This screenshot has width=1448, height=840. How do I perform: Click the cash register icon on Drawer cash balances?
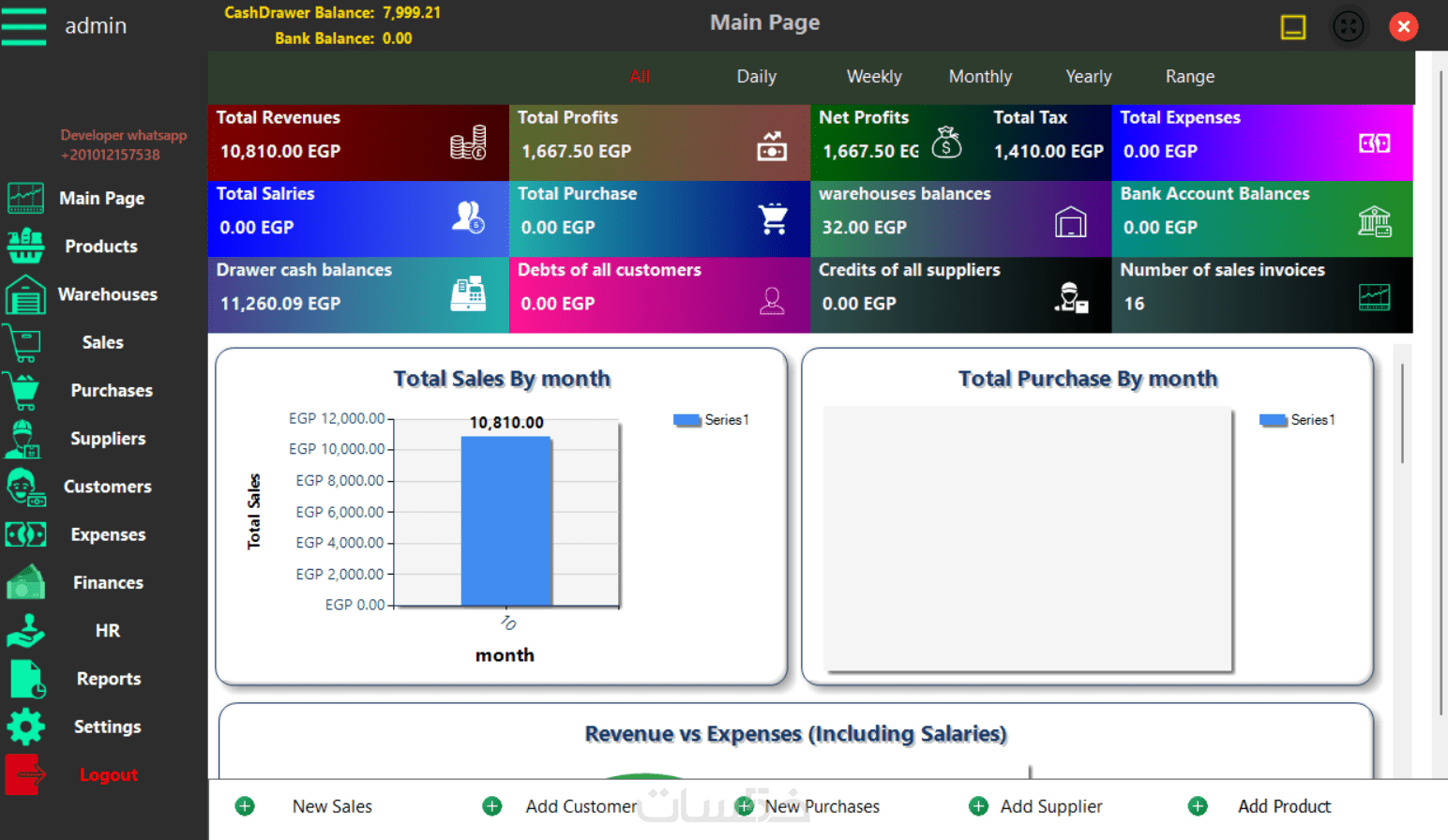point(468,293)
